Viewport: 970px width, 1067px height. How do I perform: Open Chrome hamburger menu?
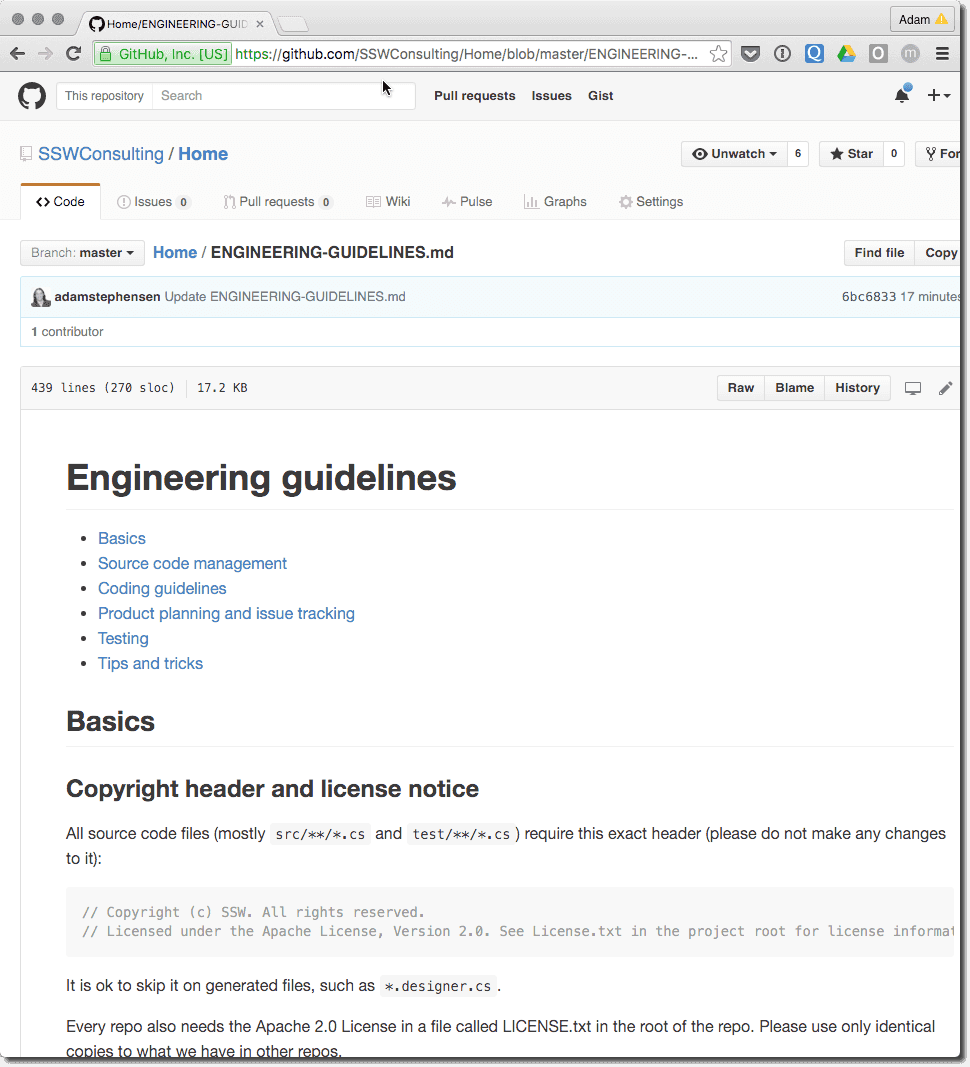tap(942, 54)
